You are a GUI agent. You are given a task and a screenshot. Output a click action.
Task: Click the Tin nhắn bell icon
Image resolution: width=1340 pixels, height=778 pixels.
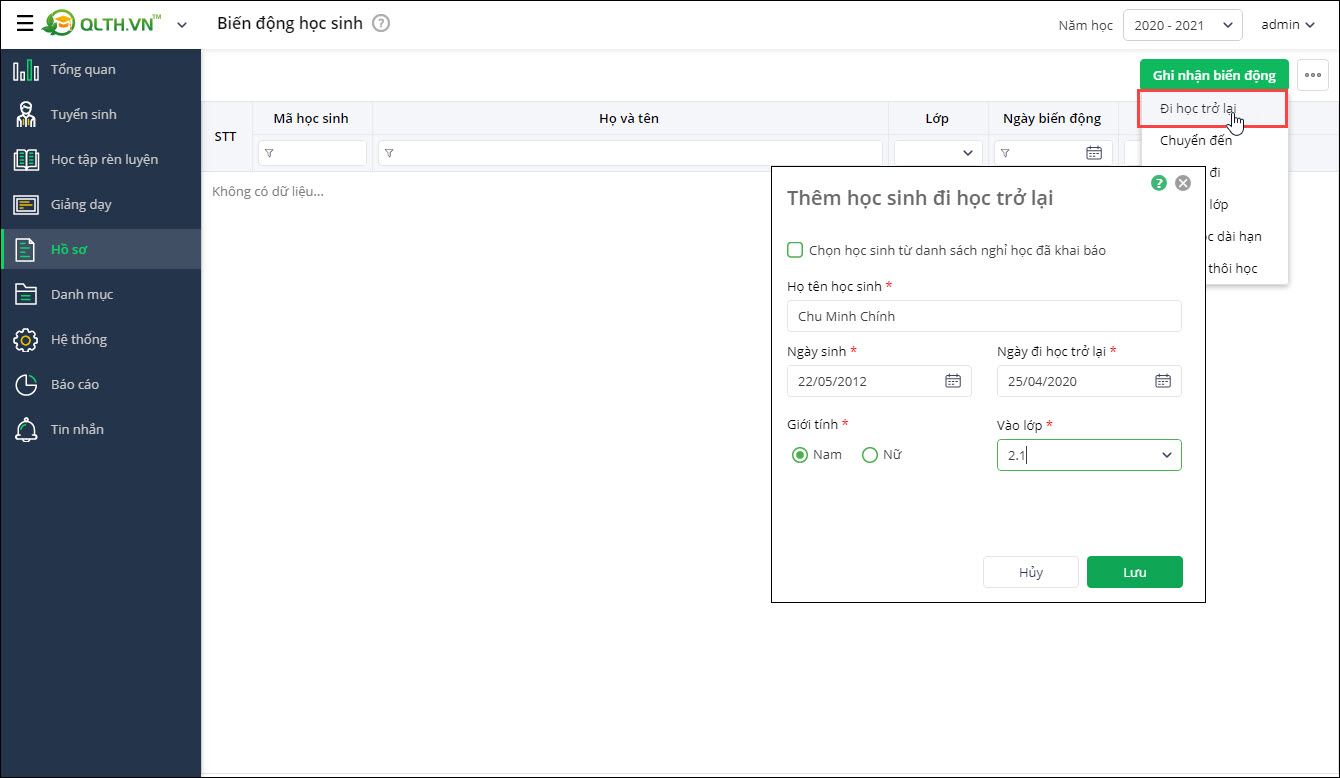click(x=26, y=429)
